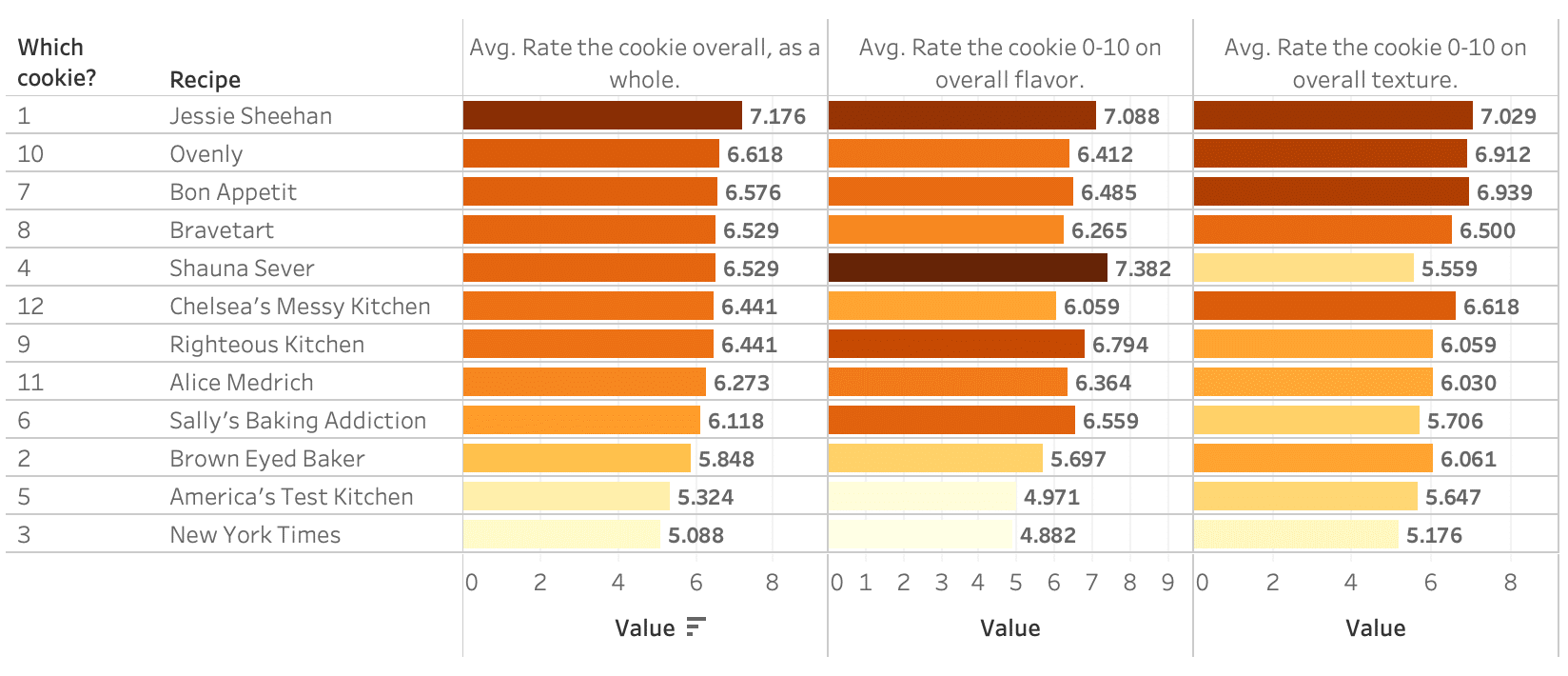The height and width of the screenshot is (676, 1568).
Task: Click Bravetart recipe label
Action: coord(222,229)
